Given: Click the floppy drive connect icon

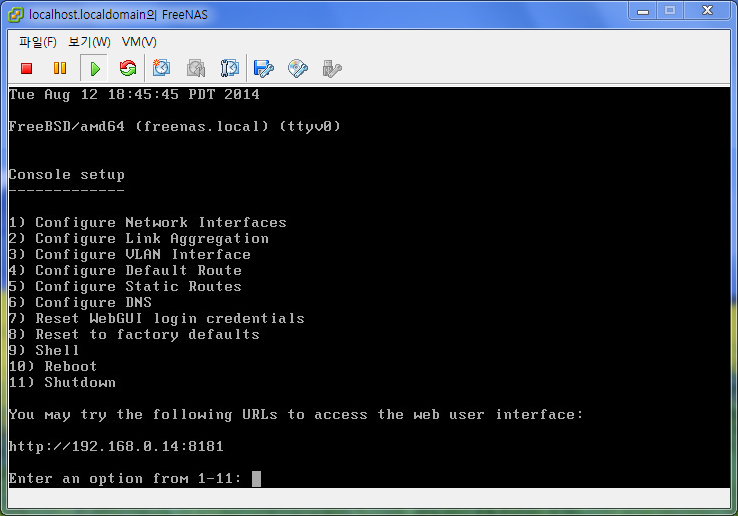Looking at the screenshot, I should pos(264,69).
